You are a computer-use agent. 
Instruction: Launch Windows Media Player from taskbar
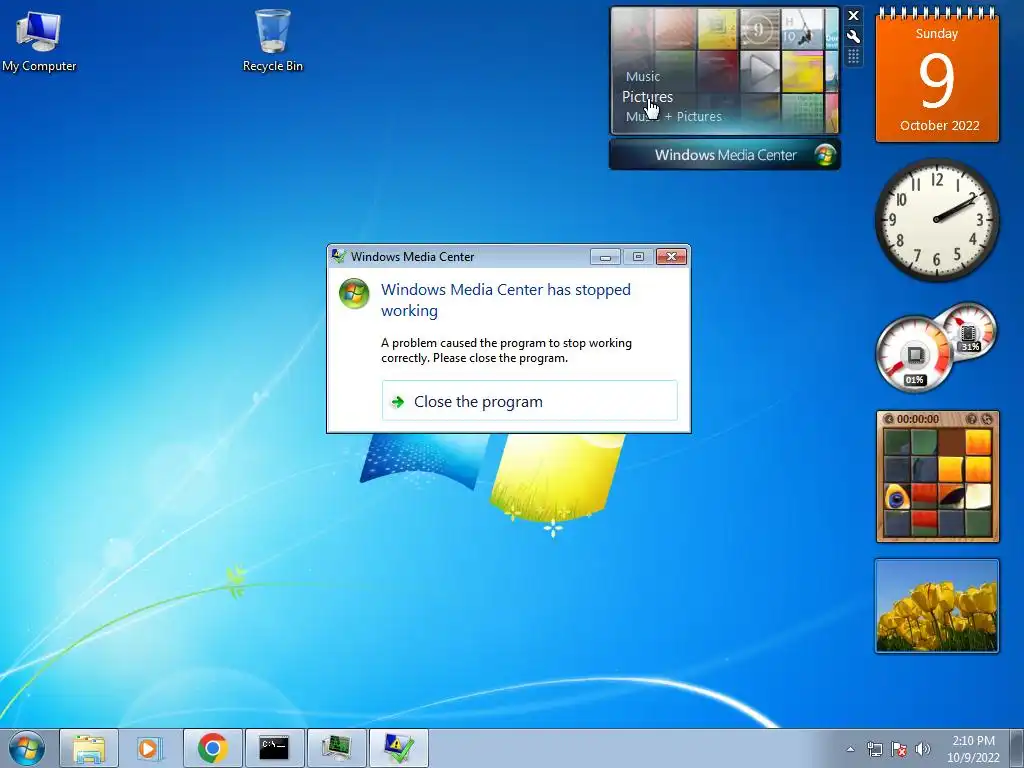pyautogui.click(x=150, y=748)
